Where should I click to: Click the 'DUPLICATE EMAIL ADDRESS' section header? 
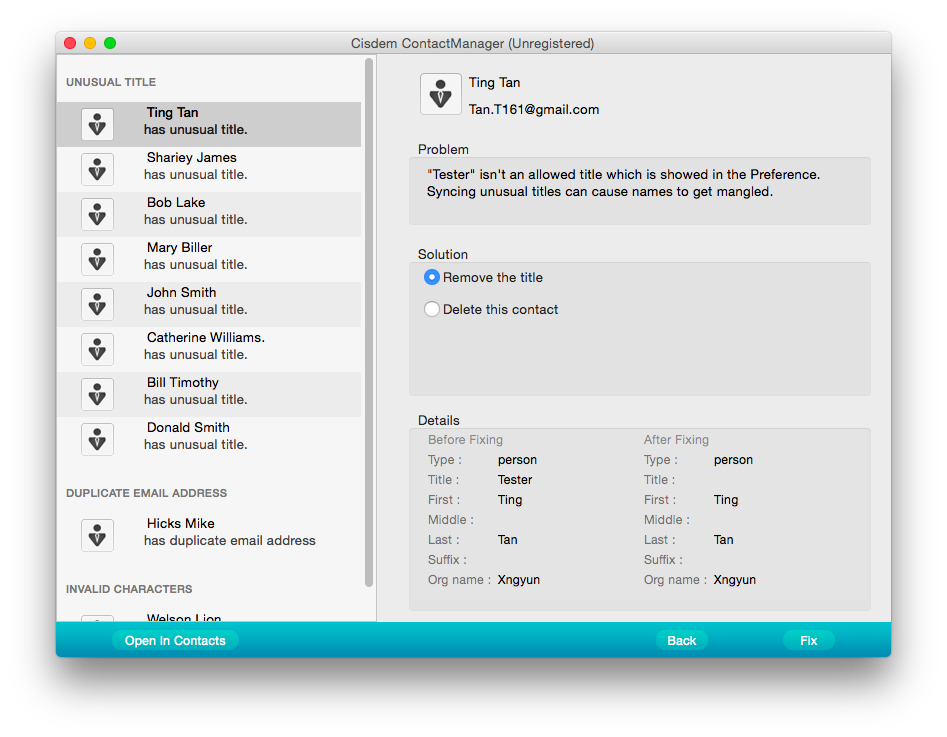tap(147, 493)
